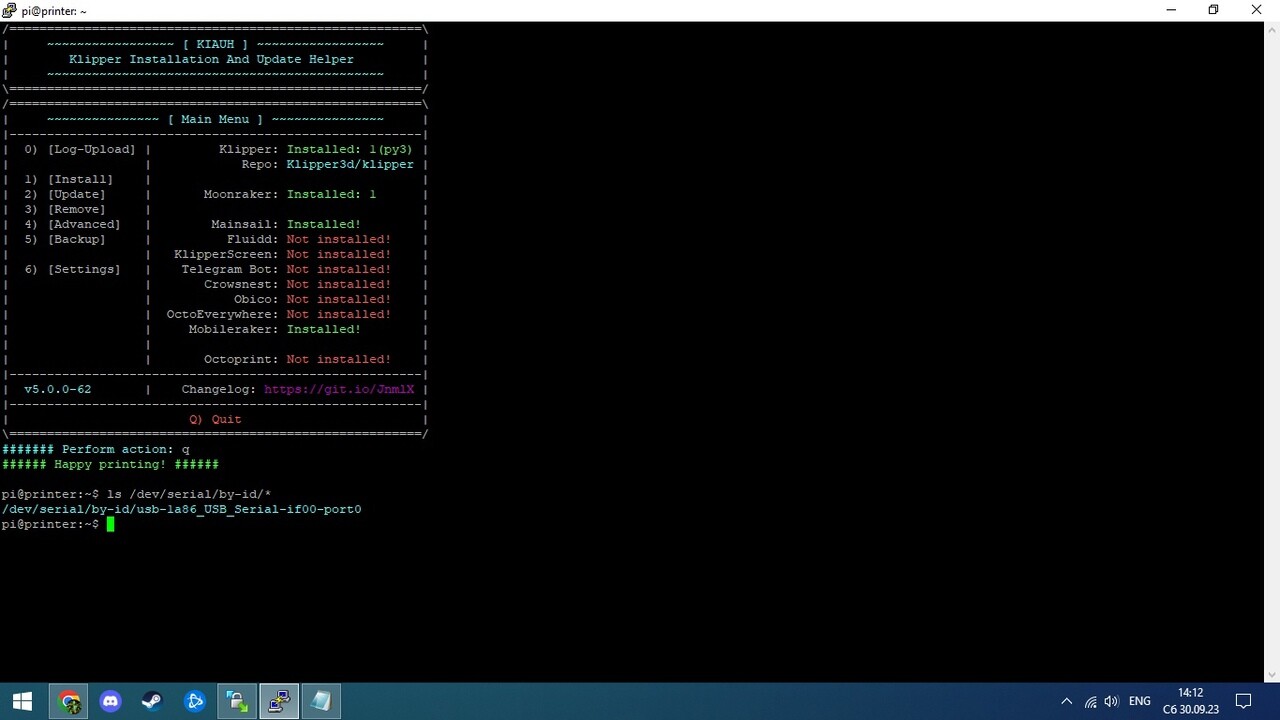This screenshot has height=720, width=1280.
Task: Click the 'Q) Quit' line
Action: 215,419
